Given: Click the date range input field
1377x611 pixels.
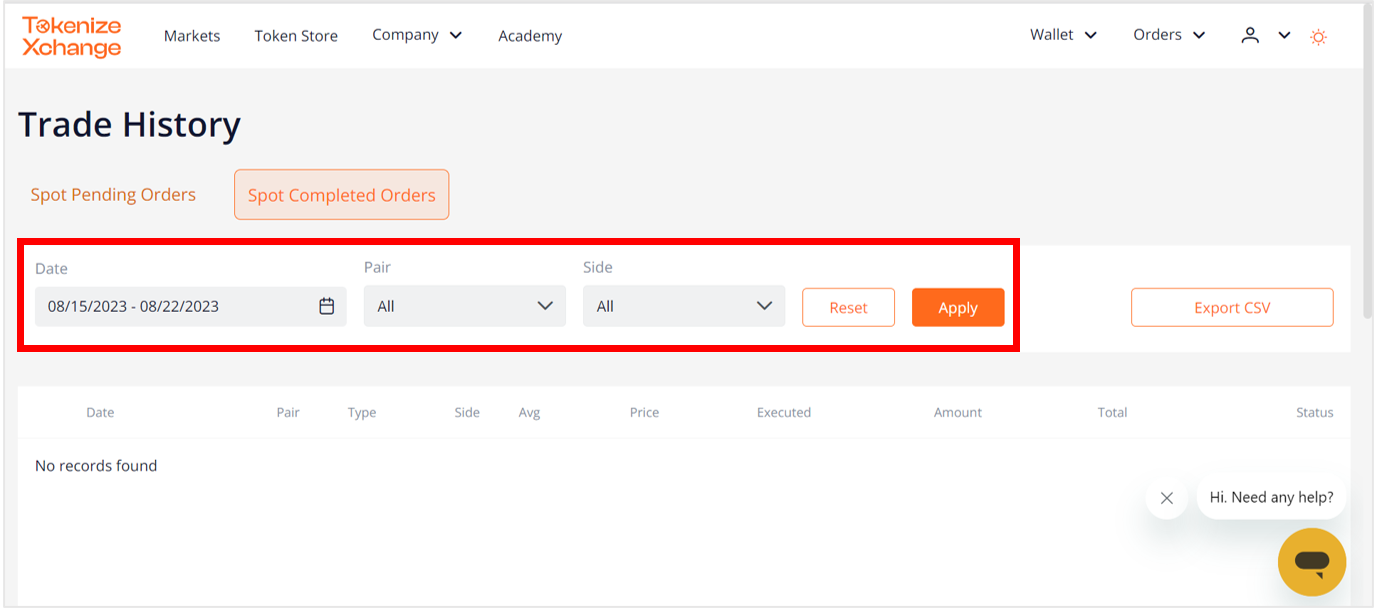Looking at the screenshot, I should 191,306.
